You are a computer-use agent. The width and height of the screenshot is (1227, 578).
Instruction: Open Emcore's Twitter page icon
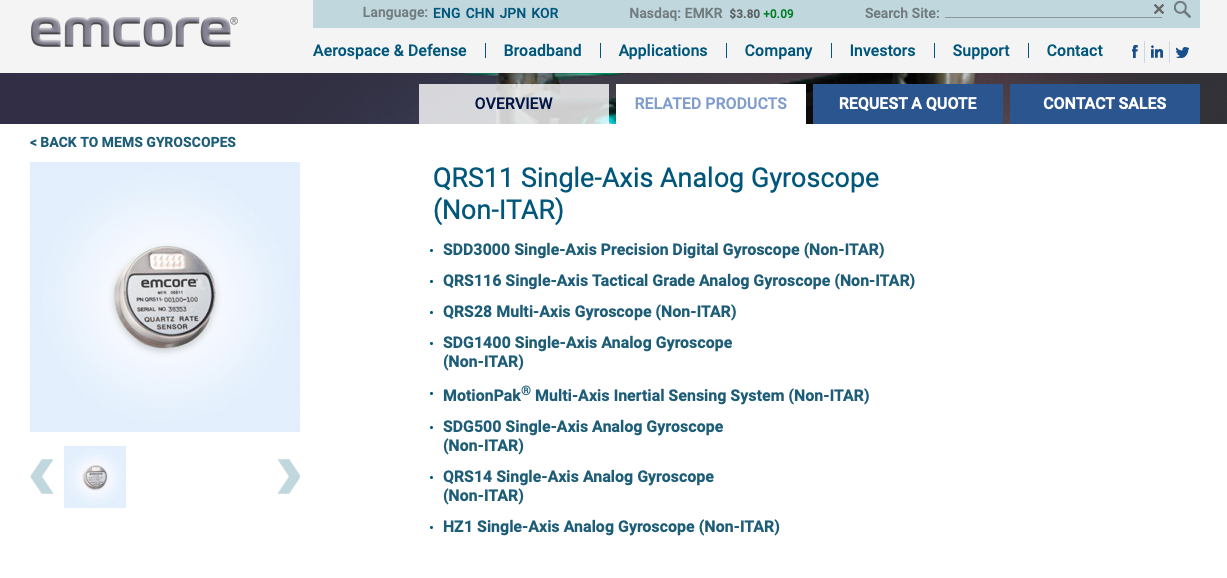click(x=1182, y=52)
